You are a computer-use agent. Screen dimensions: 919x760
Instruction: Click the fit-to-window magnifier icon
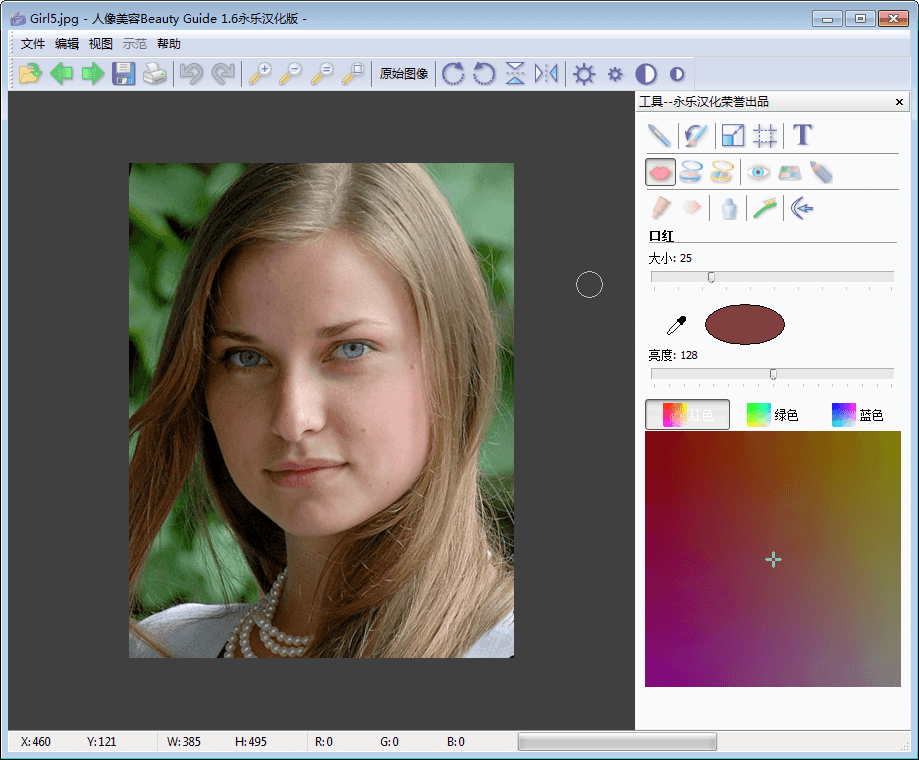point(353,74)
